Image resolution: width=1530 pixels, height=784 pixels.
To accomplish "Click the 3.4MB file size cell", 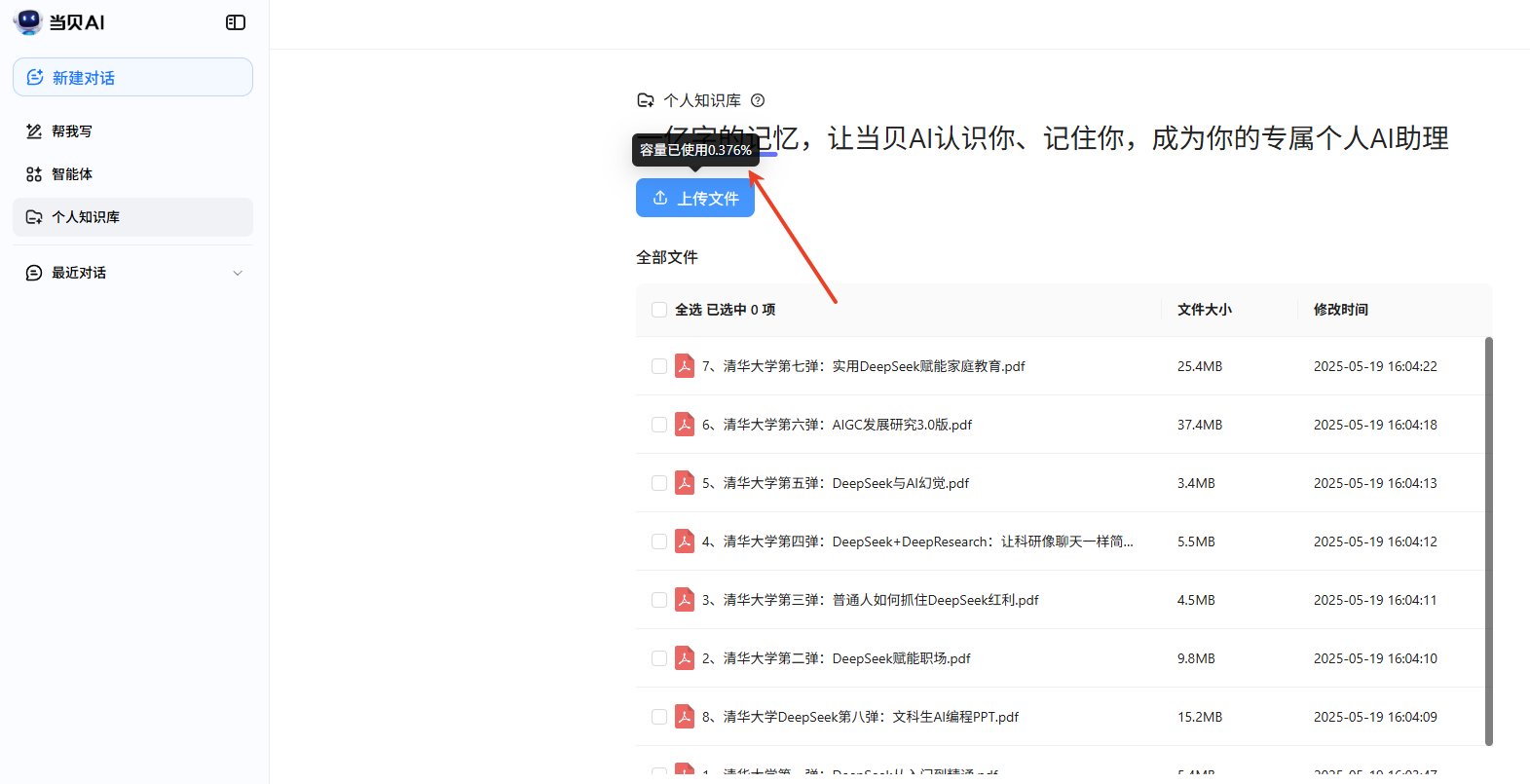I will click(x=1196, y=483).
